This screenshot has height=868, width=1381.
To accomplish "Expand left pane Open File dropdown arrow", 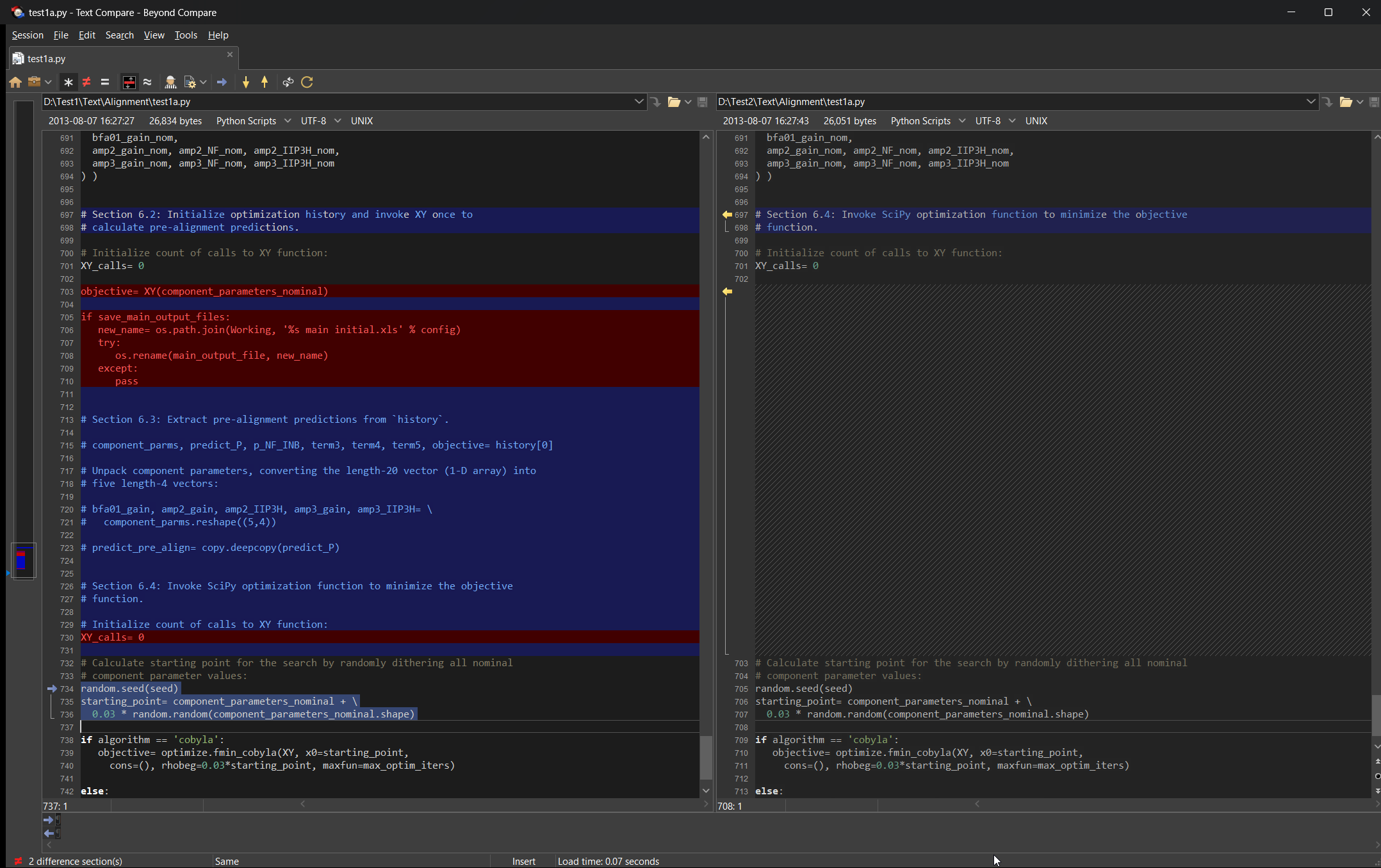I will (689, 102).
